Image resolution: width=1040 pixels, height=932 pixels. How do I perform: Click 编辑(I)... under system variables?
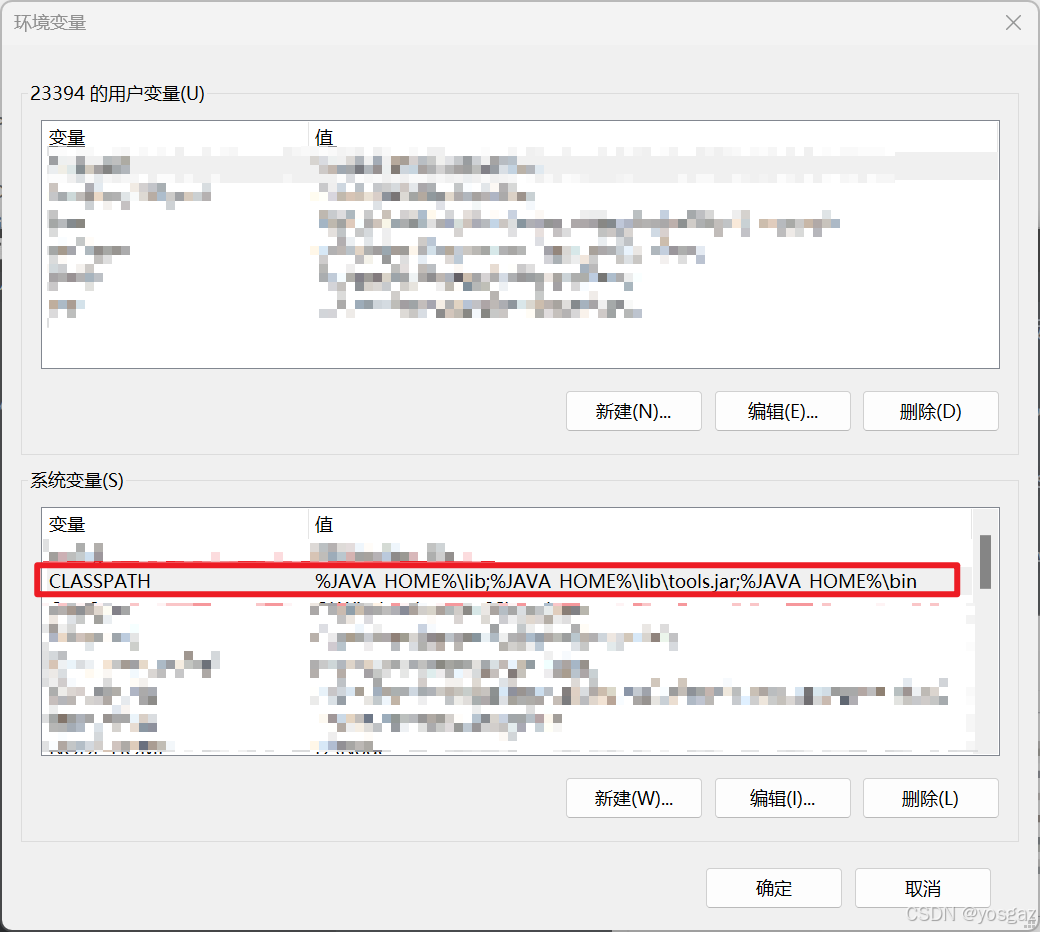[783, 798]
